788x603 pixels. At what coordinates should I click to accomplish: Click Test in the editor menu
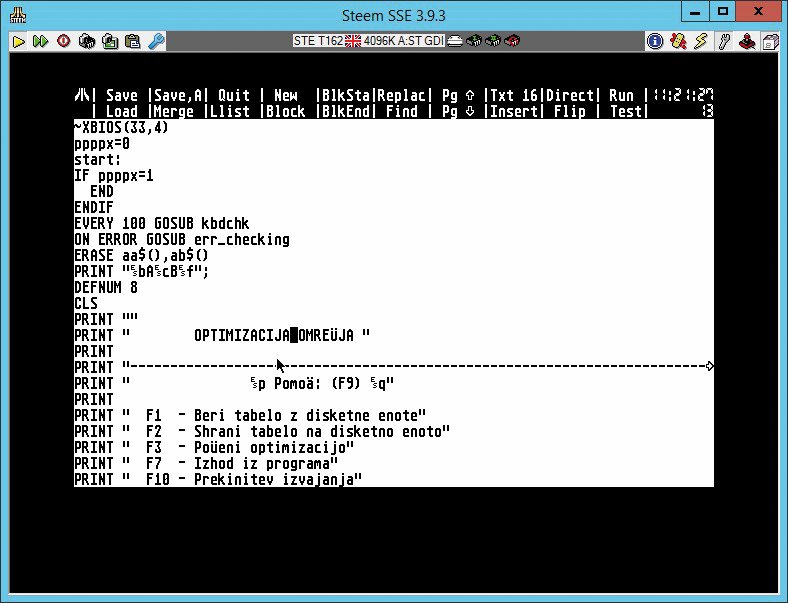626,111
